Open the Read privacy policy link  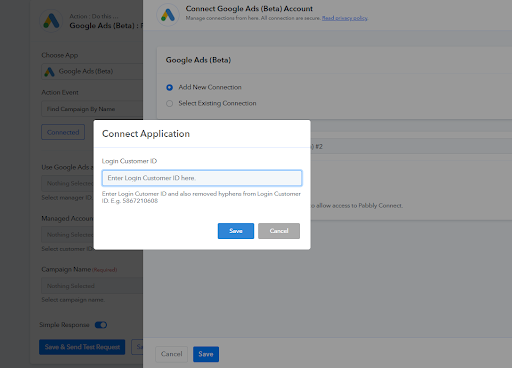(345, 18)
